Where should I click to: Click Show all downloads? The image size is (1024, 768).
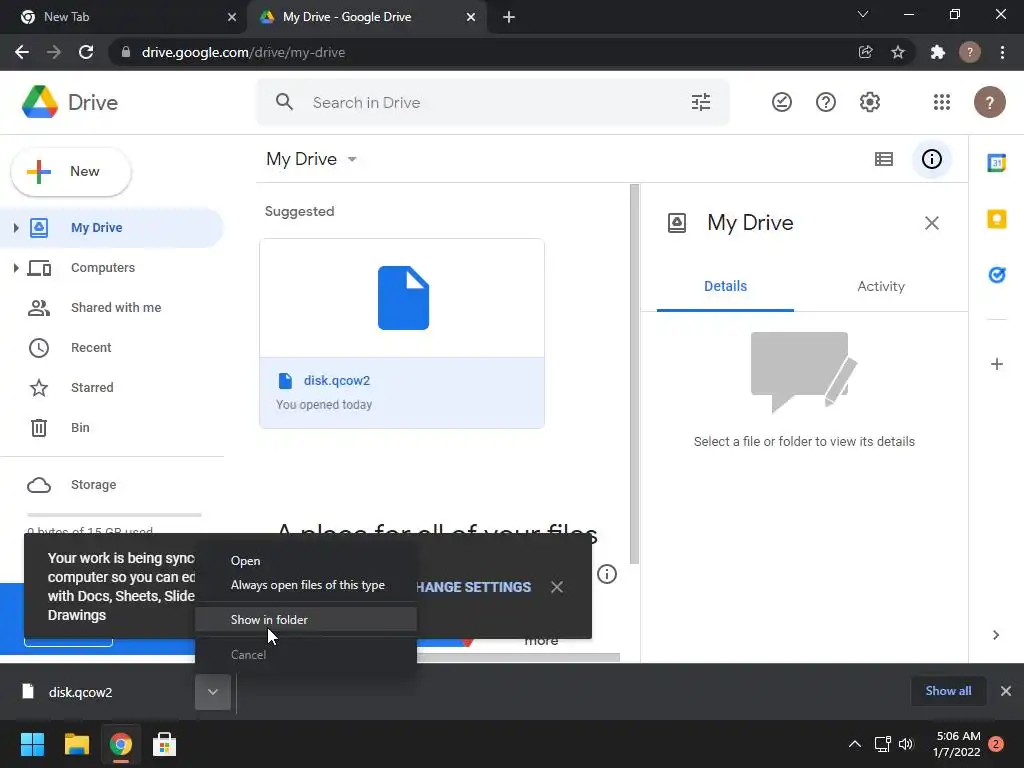point(948,691)
